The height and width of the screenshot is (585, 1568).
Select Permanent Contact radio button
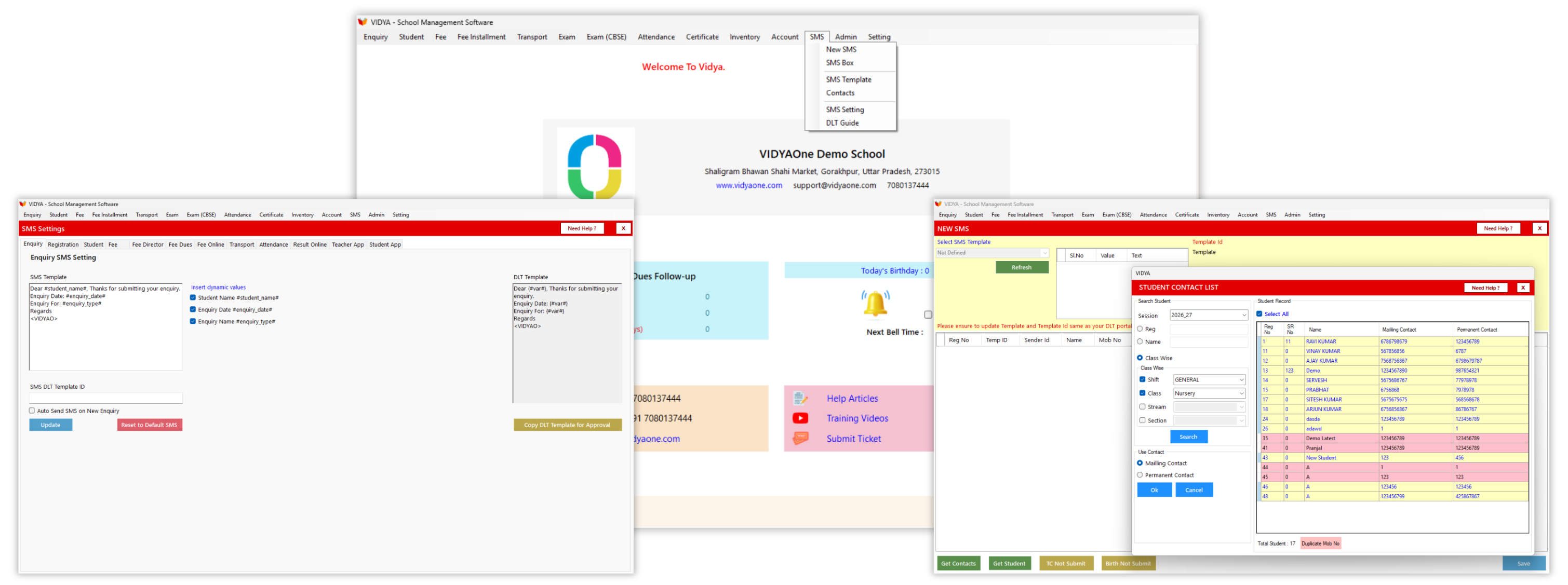(x=1140, y=475)
